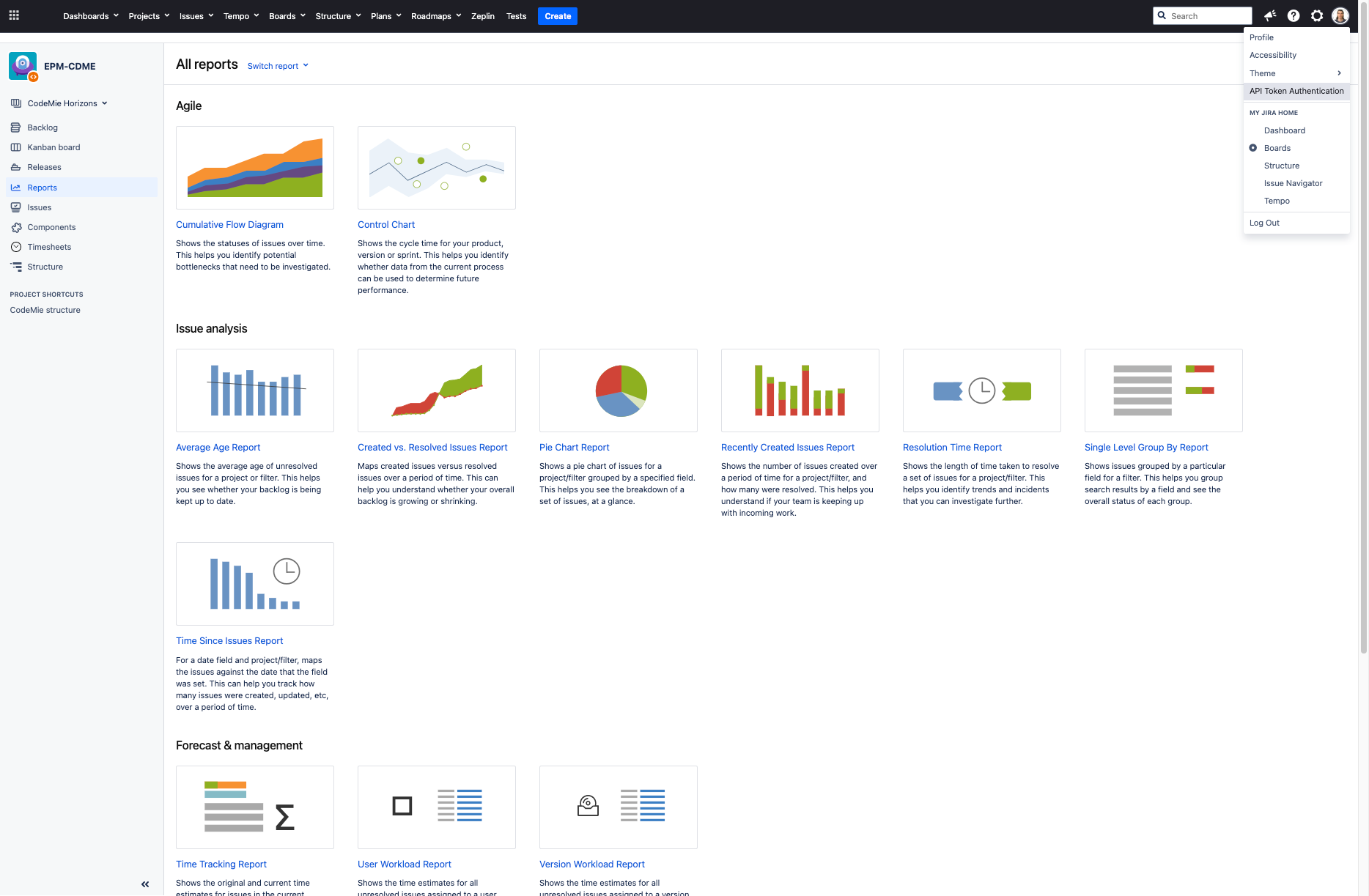
Task: Click the Search input field
Action: [x=1202, y=15]
